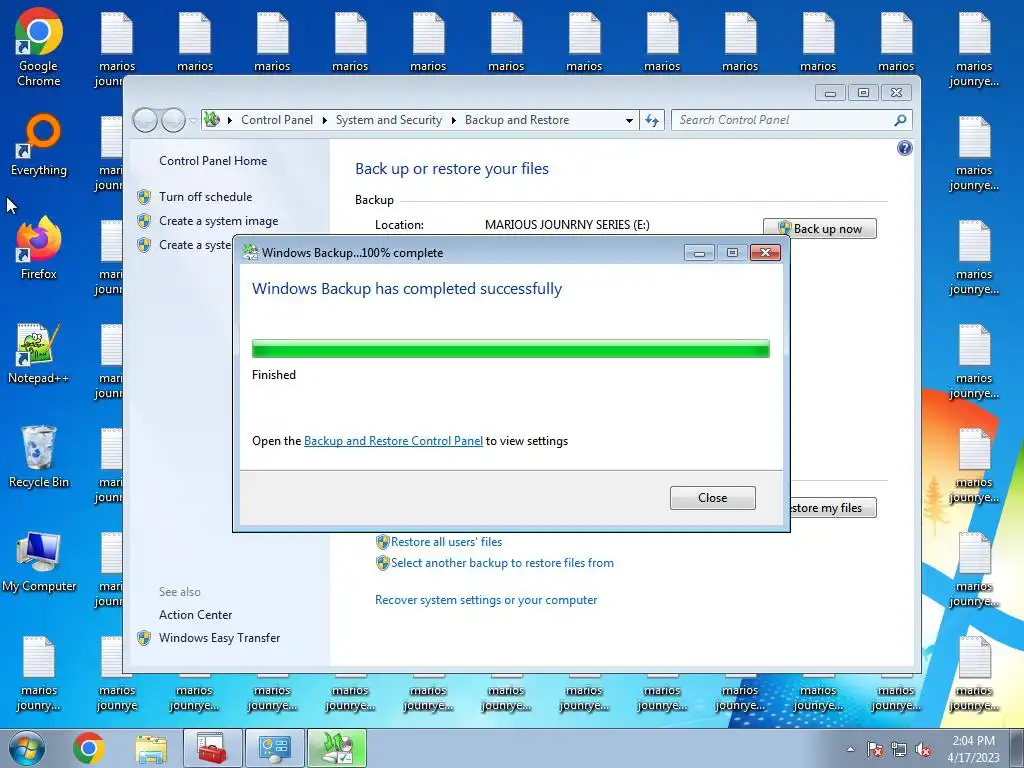Click the green backup progress bar
Viewport: 1024px width, 768px height.
click(x=511, y=349)
